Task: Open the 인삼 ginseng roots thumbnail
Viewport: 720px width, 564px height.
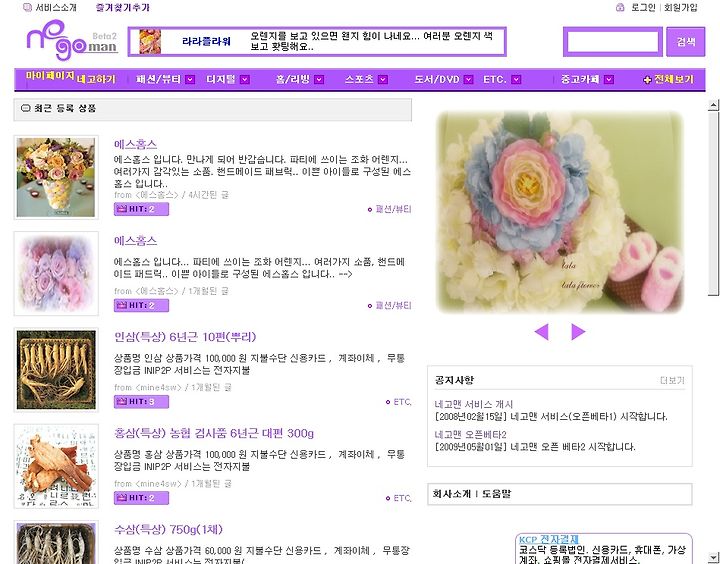Action: coord(56,370)
